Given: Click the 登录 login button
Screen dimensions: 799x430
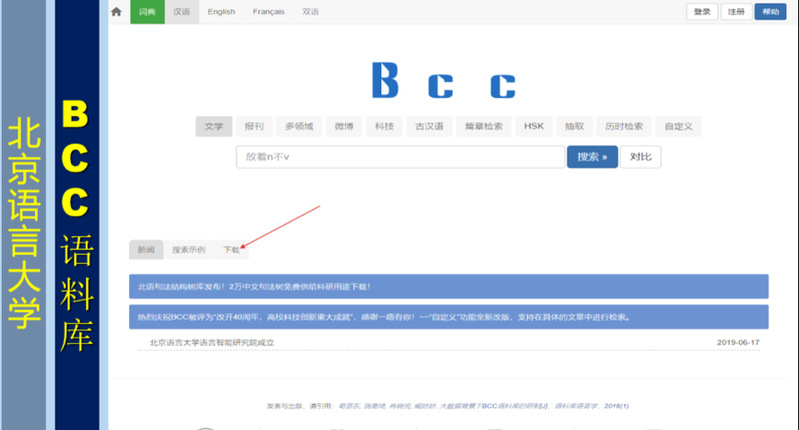Looking at the screenshot, I should pyautogui.click(x=702, y=12).
